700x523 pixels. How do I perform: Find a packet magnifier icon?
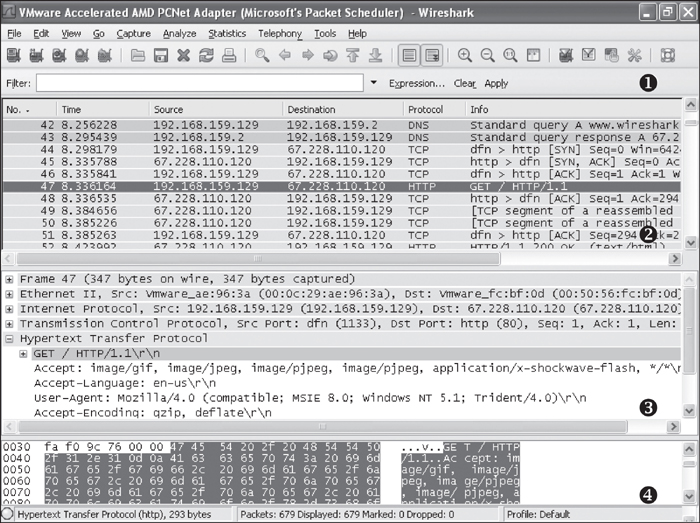coord(262,56)
